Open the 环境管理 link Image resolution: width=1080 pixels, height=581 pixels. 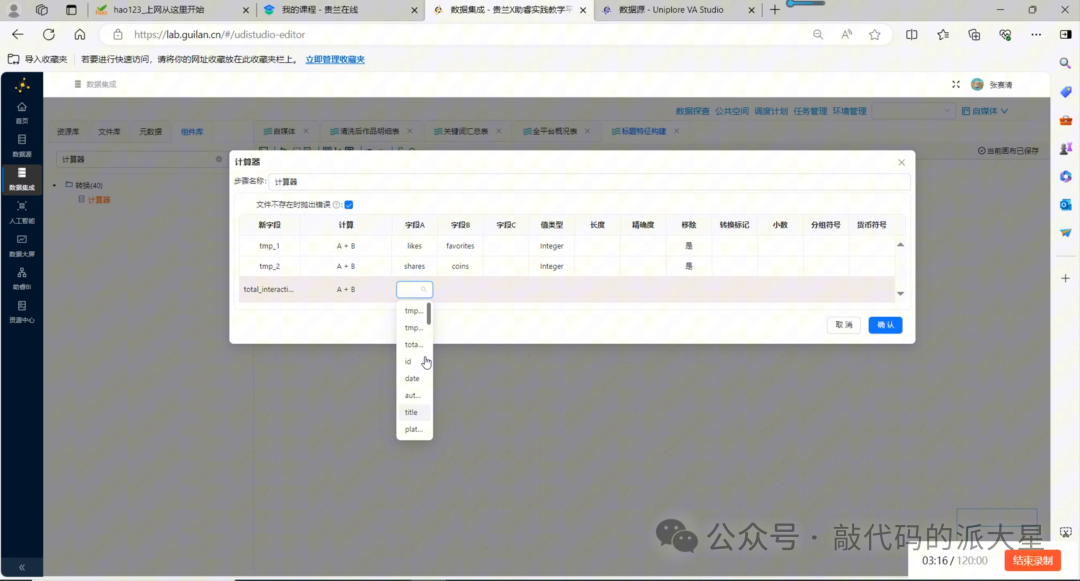click(x=849, y=111)
